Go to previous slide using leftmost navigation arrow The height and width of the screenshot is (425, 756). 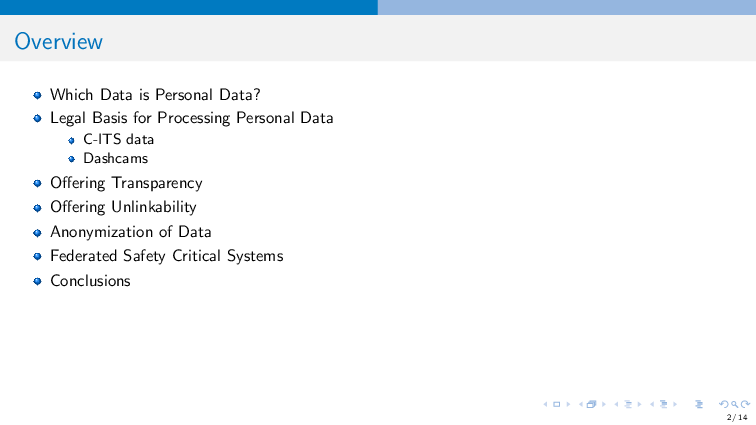click(x=545, y=404)
